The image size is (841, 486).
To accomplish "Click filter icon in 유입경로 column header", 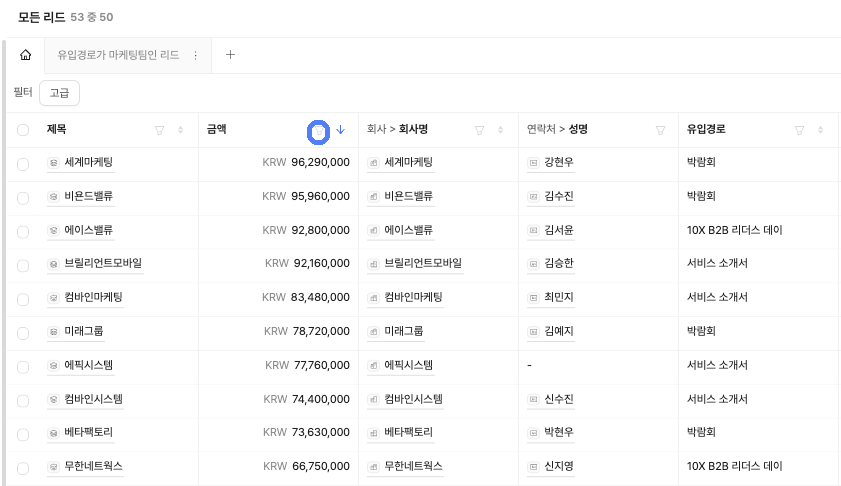I will (x=799, y=130).
